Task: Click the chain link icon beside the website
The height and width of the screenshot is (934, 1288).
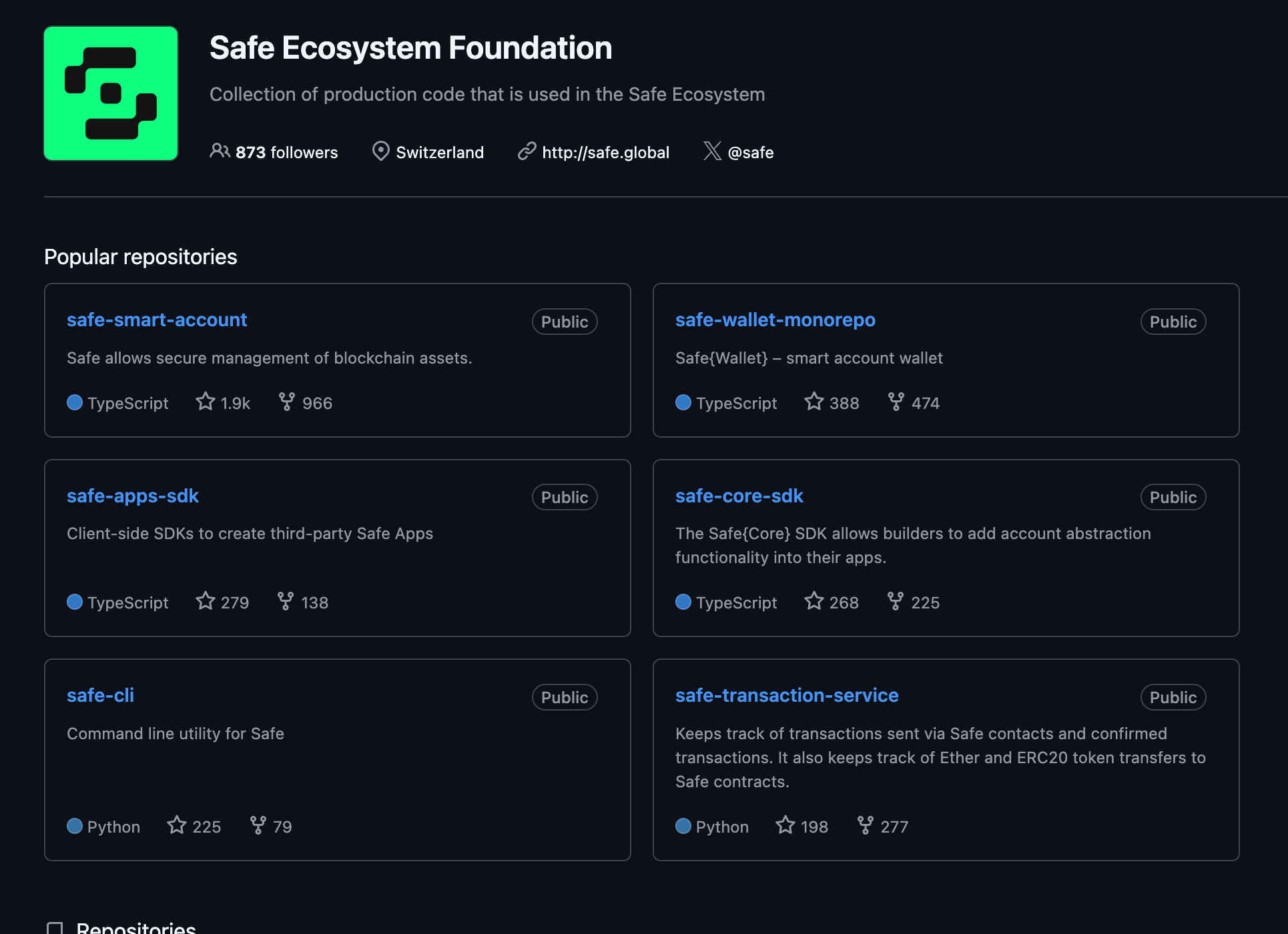Action: pos(527,151)
